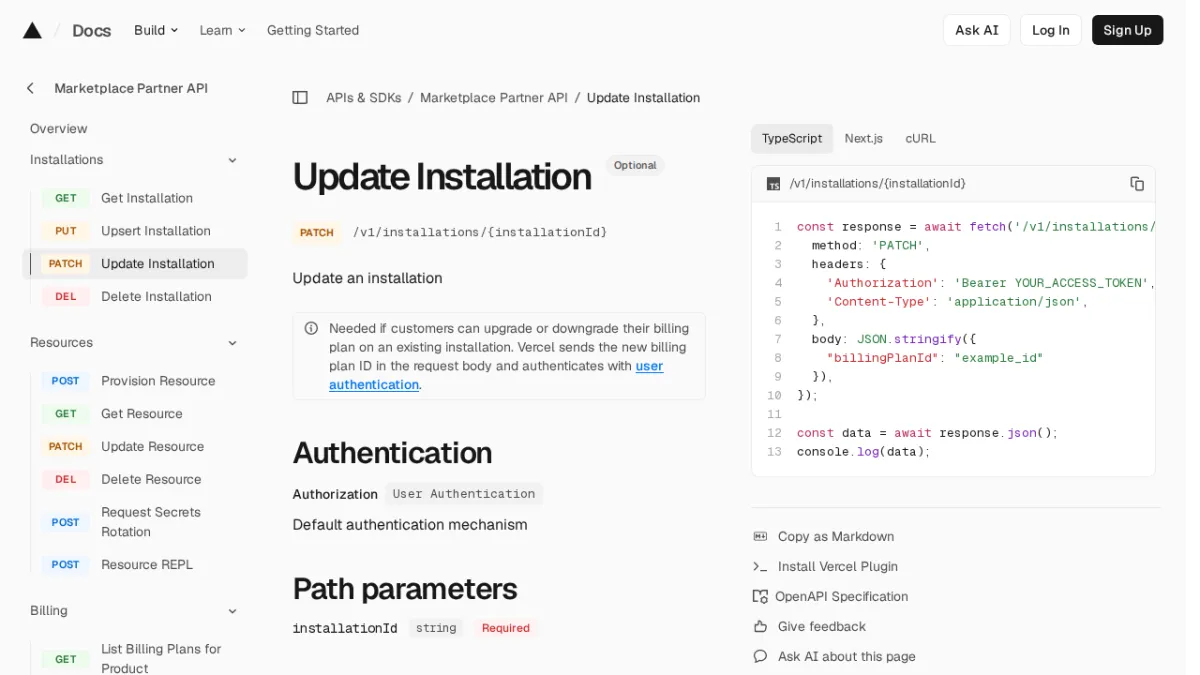1200x675 pixels.
Task: Click the chat bubble Ask AI about this page icon
Action: pyautogui.click(x=760, y=656)
